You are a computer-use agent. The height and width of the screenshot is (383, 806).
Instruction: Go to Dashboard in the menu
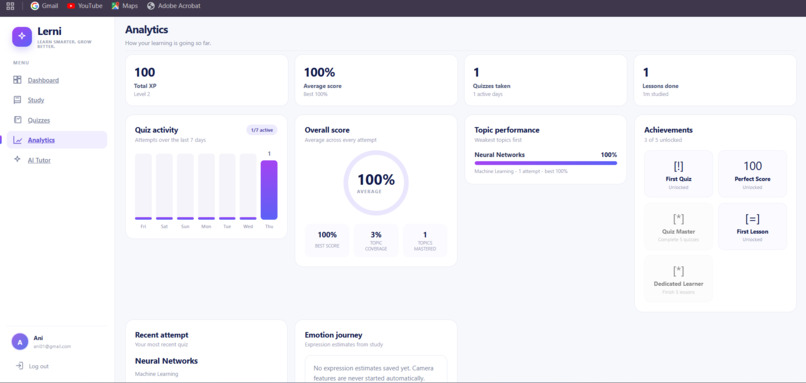43,80
